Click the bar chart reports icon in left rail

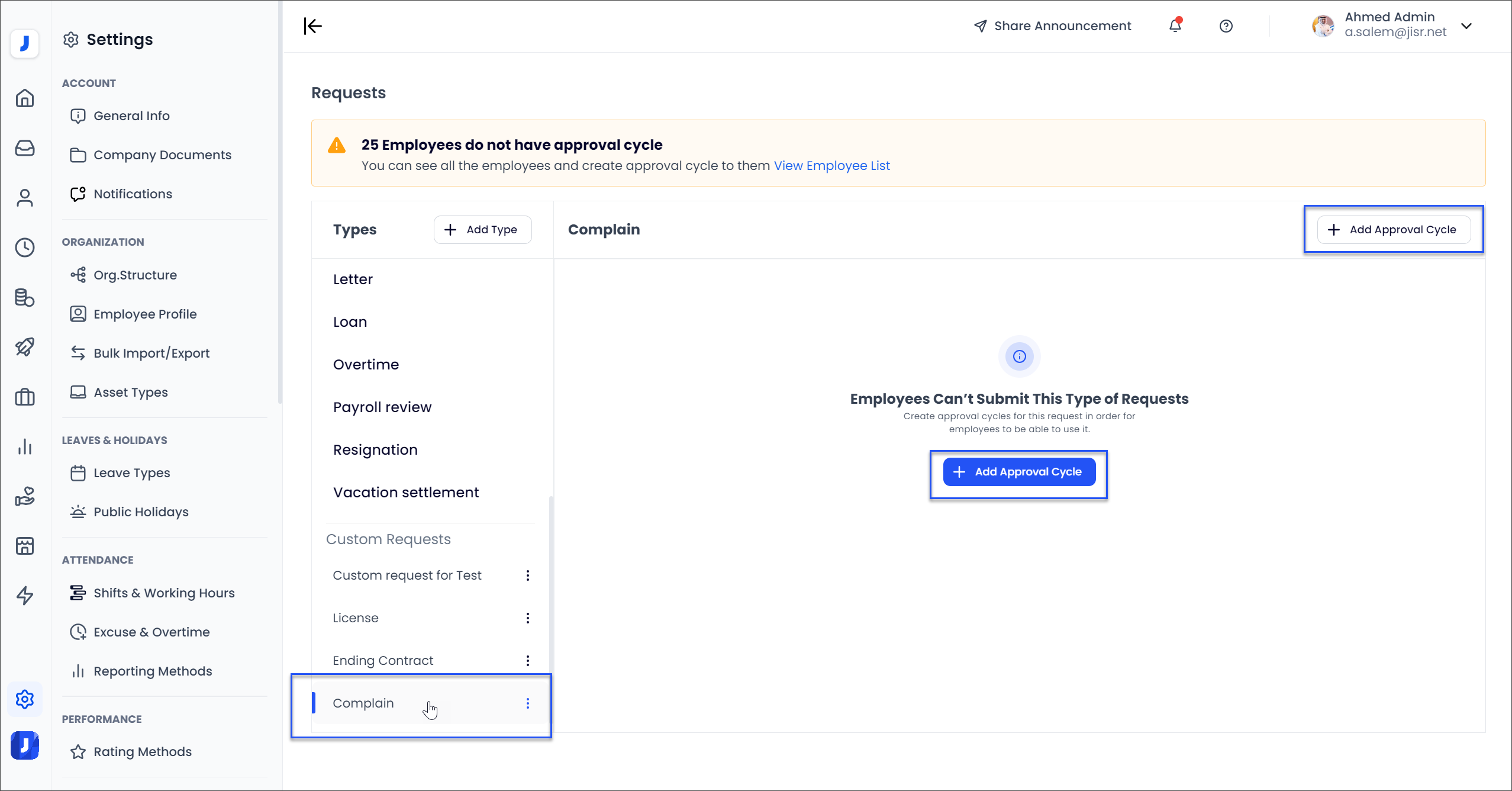click(25, 446)
